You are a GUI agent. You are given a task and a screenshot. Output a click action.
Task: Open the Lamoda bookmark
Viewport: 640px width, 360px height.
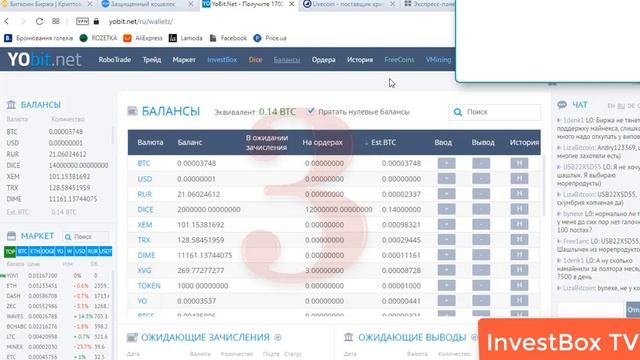point(186,38)
